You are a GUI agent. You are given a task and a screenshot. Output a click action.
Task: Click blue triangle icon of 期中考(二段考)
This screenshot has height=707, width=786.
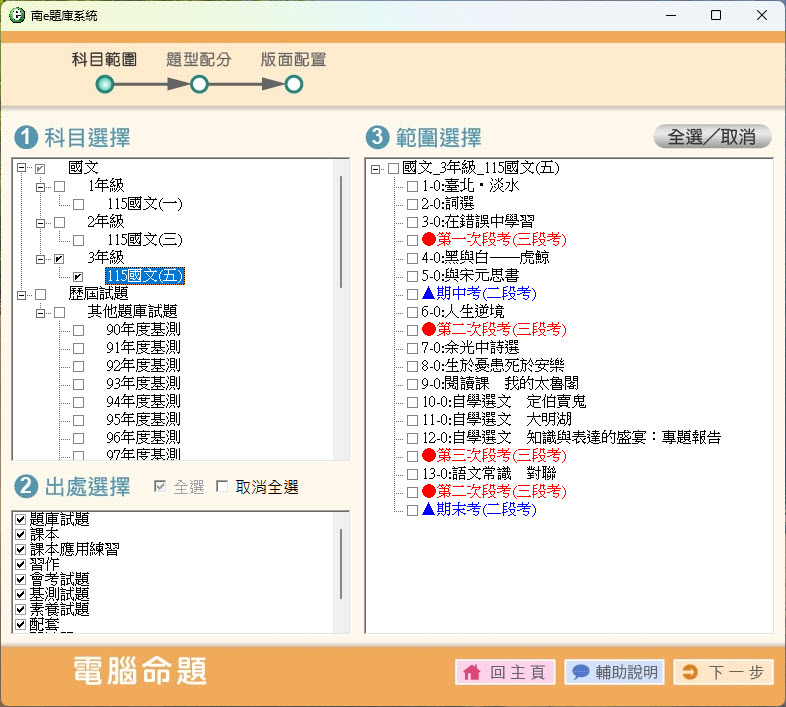pyautogui.click(x=429, y=293)
